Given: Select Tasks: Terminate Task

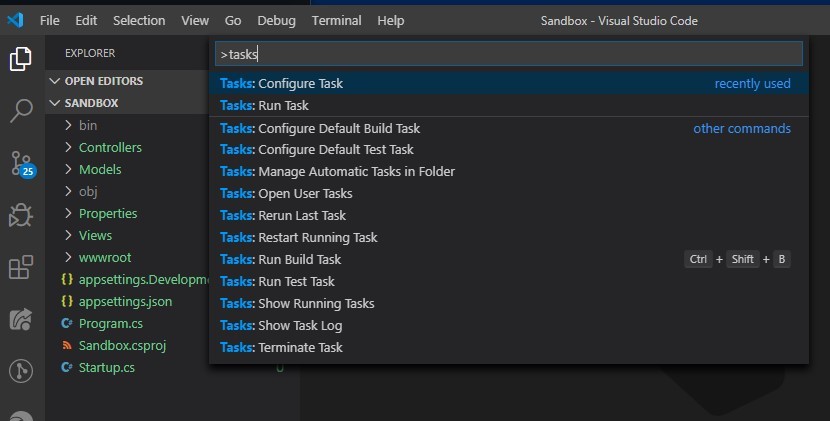Looking at the screenshot, I should click(x=509, y=347).
